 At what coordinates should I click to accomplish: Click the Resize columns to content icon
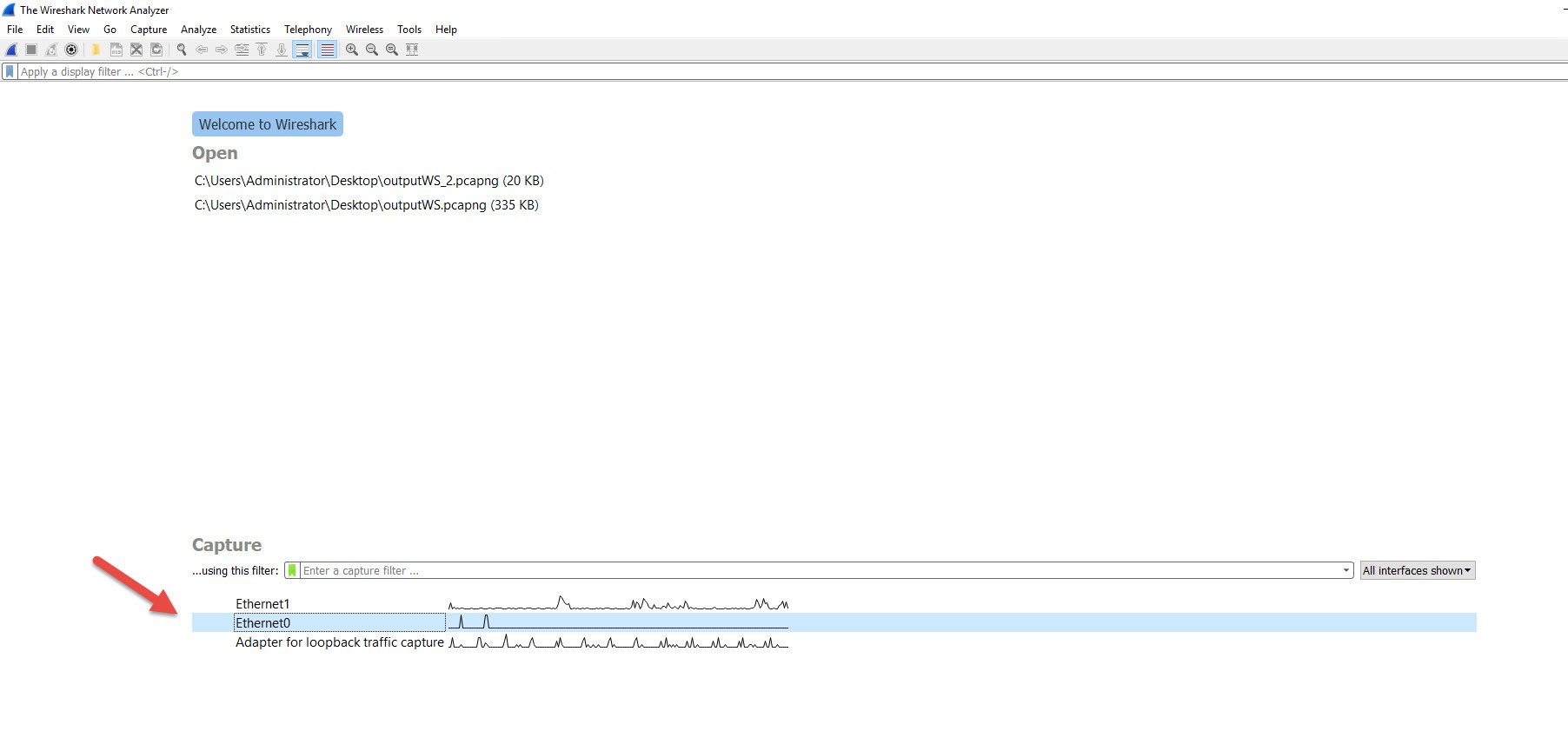(412, 50)
